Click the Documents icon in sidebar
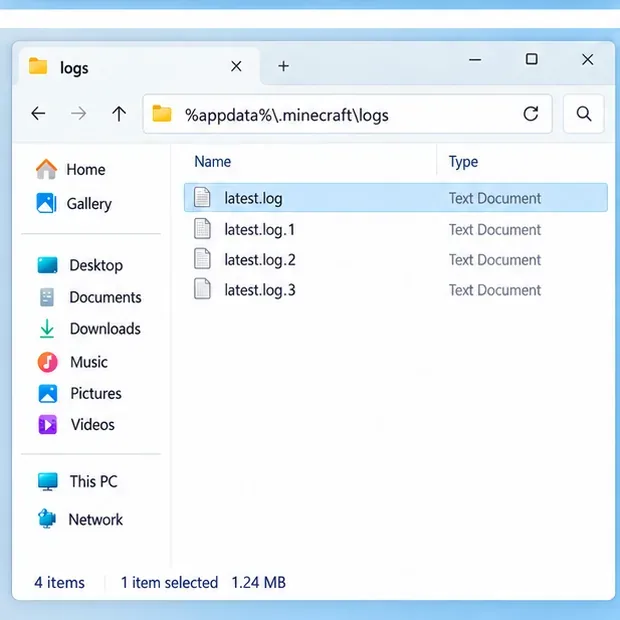This screenshot has height=620, width=620. click(47, 297)
